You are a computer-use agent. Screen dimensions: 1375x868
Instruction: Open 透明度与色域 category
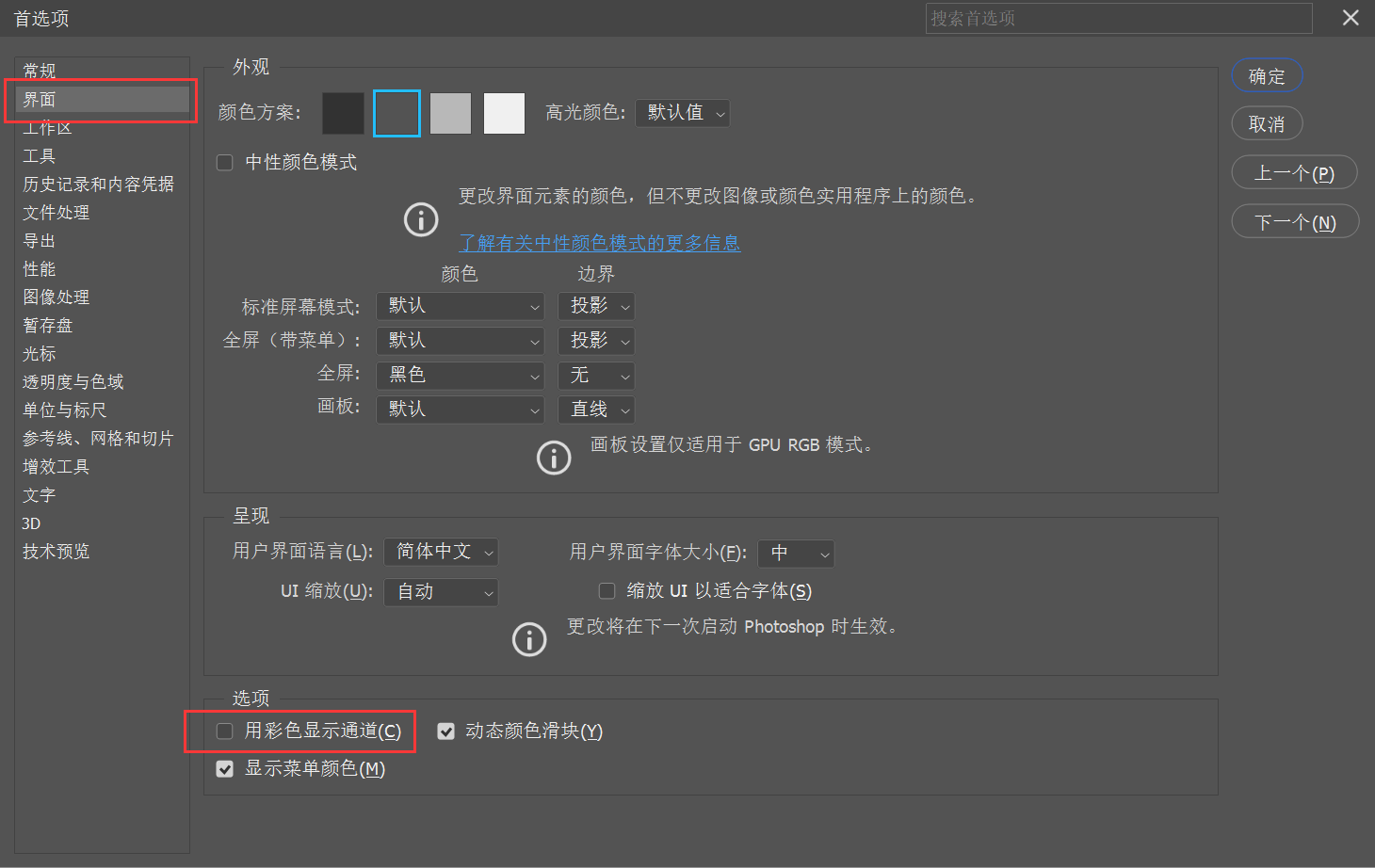tap(103, 382)
